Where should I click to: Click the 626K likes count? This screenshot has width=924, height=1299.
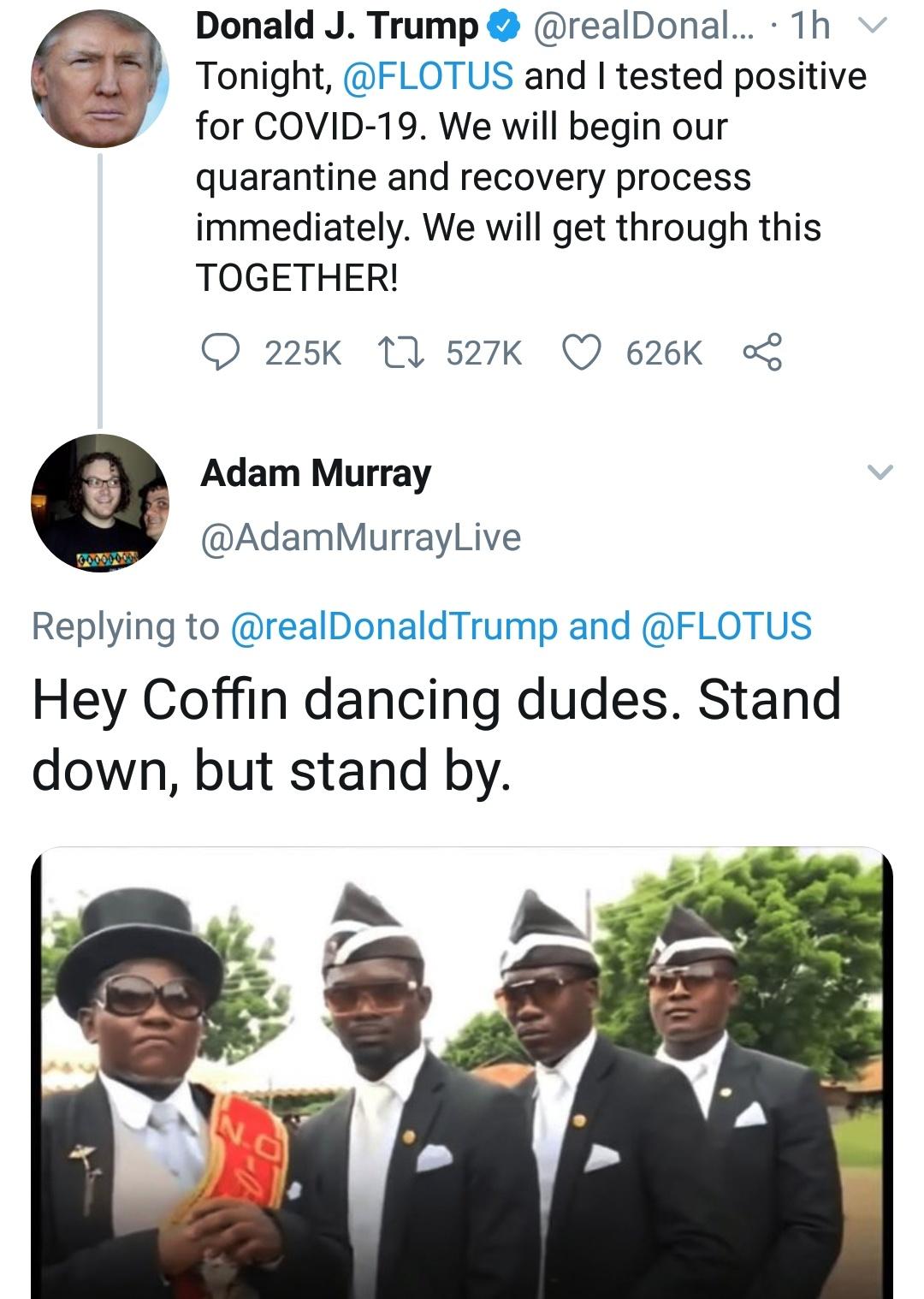pyautogui.click(x=664, y=353)
